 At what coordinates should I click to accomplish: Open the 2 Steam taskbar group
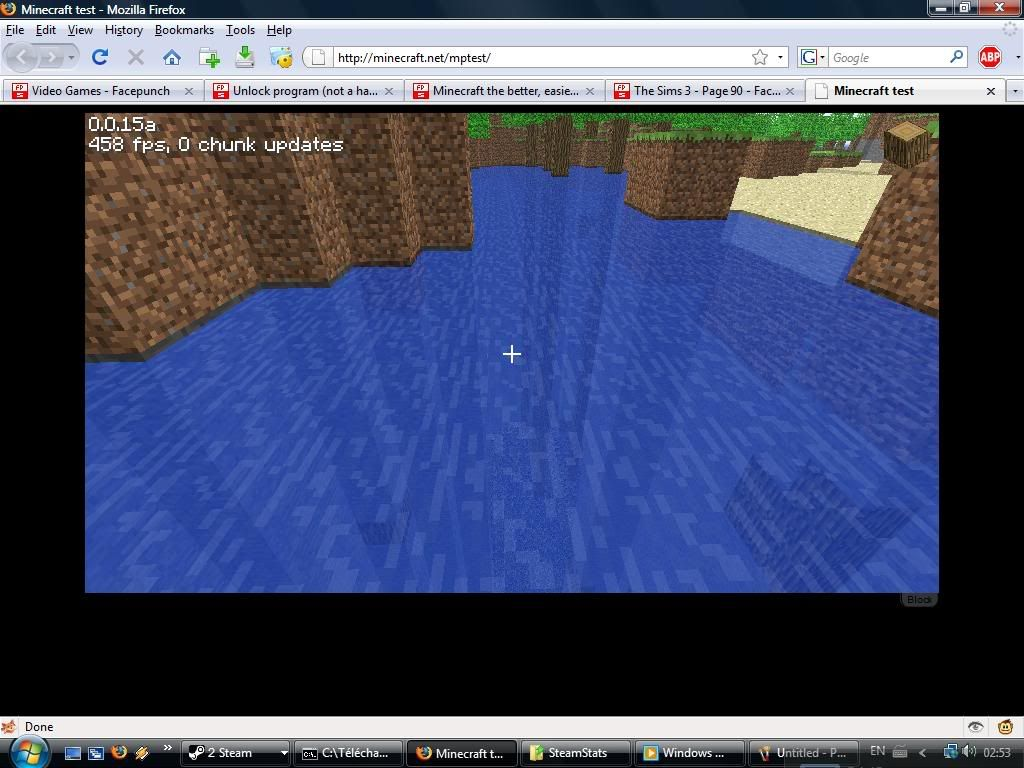point(236,753)
